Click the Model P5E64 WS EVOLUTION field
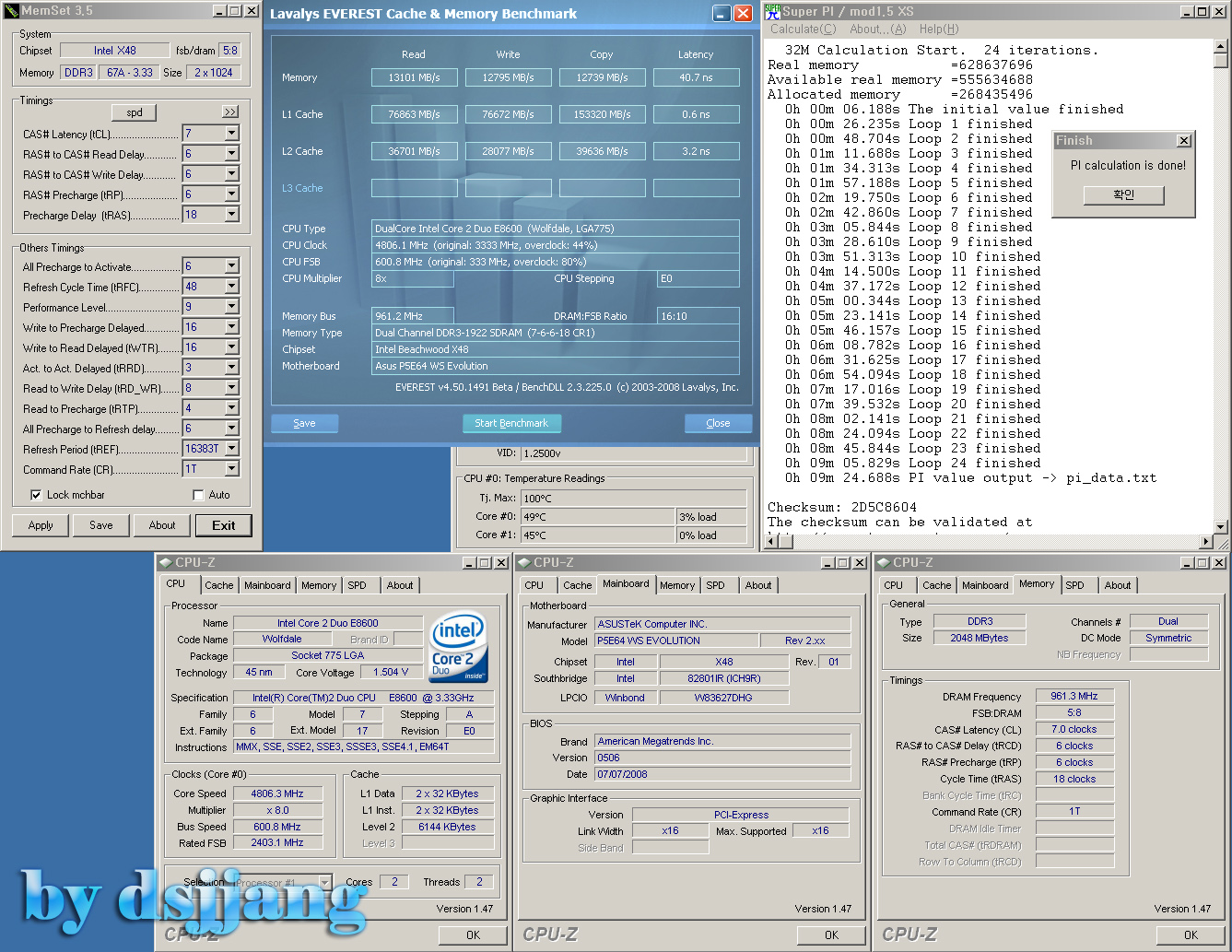Screen dimensions: 1232x952 point(676,641)
